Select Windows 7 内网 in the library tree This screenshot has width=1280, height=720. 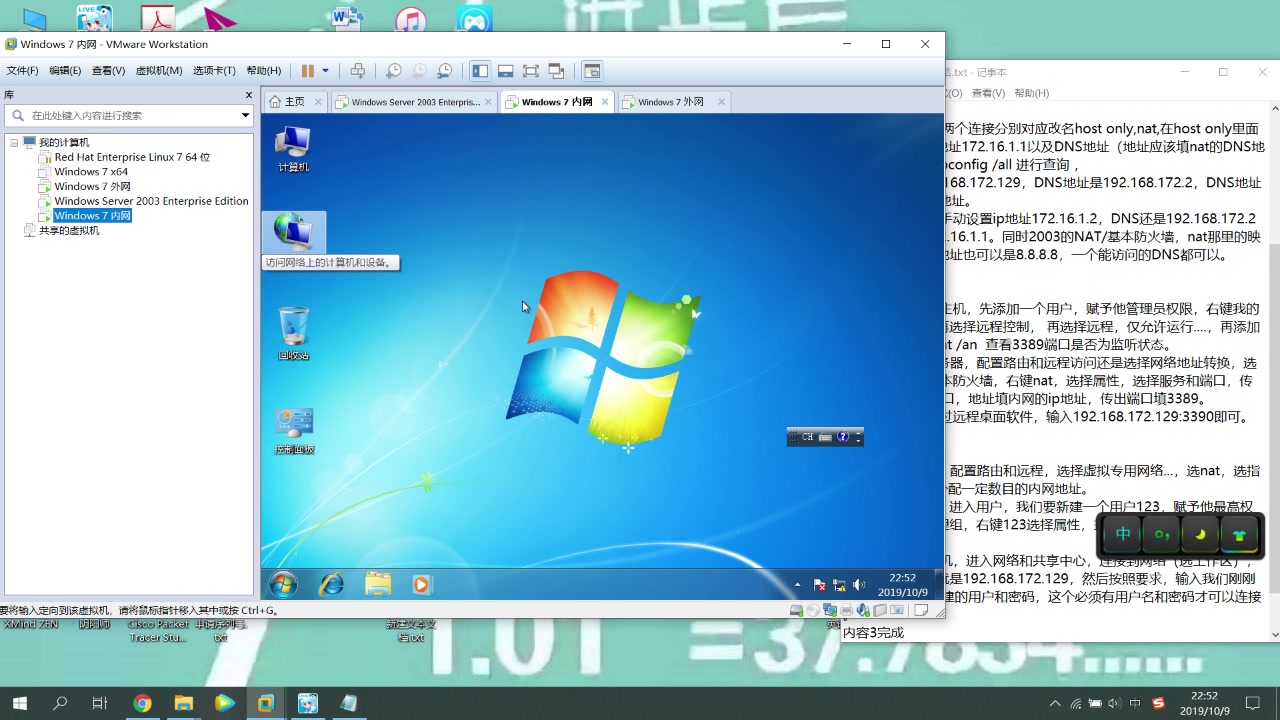click(92, 216)
